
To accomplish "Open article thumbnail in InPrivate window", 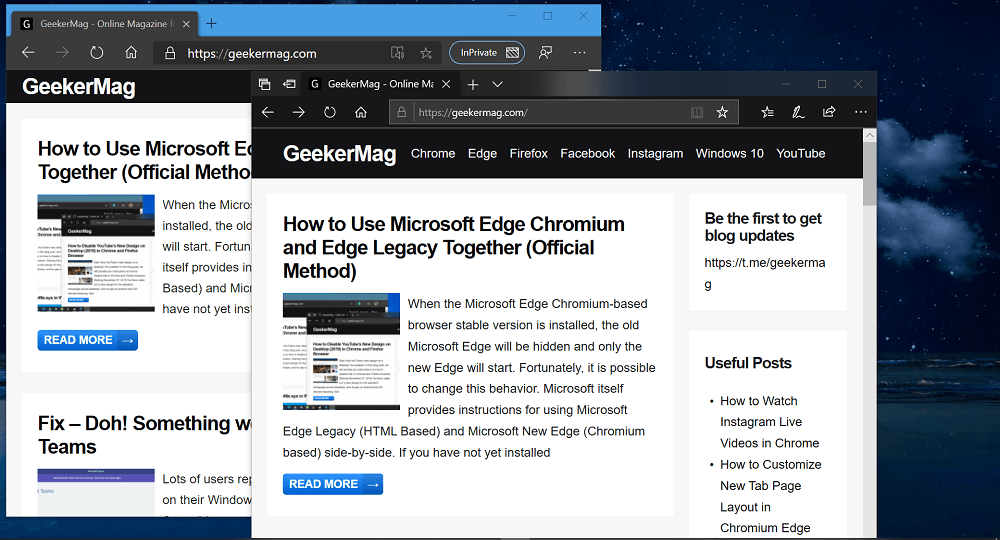I will tap(96, 253).
